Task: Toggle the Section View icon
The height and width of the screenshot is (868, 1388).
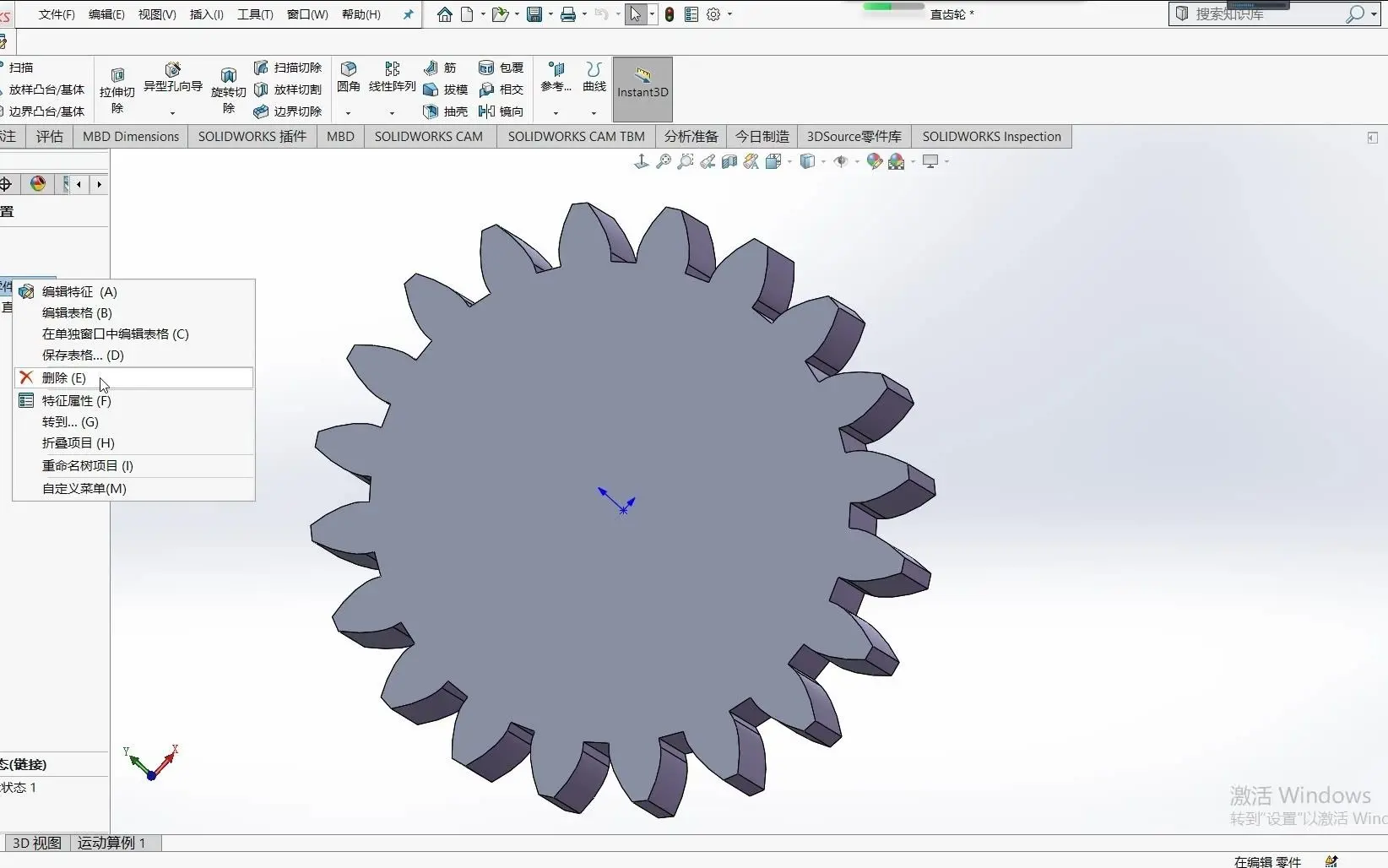Action: coord(729,161)
